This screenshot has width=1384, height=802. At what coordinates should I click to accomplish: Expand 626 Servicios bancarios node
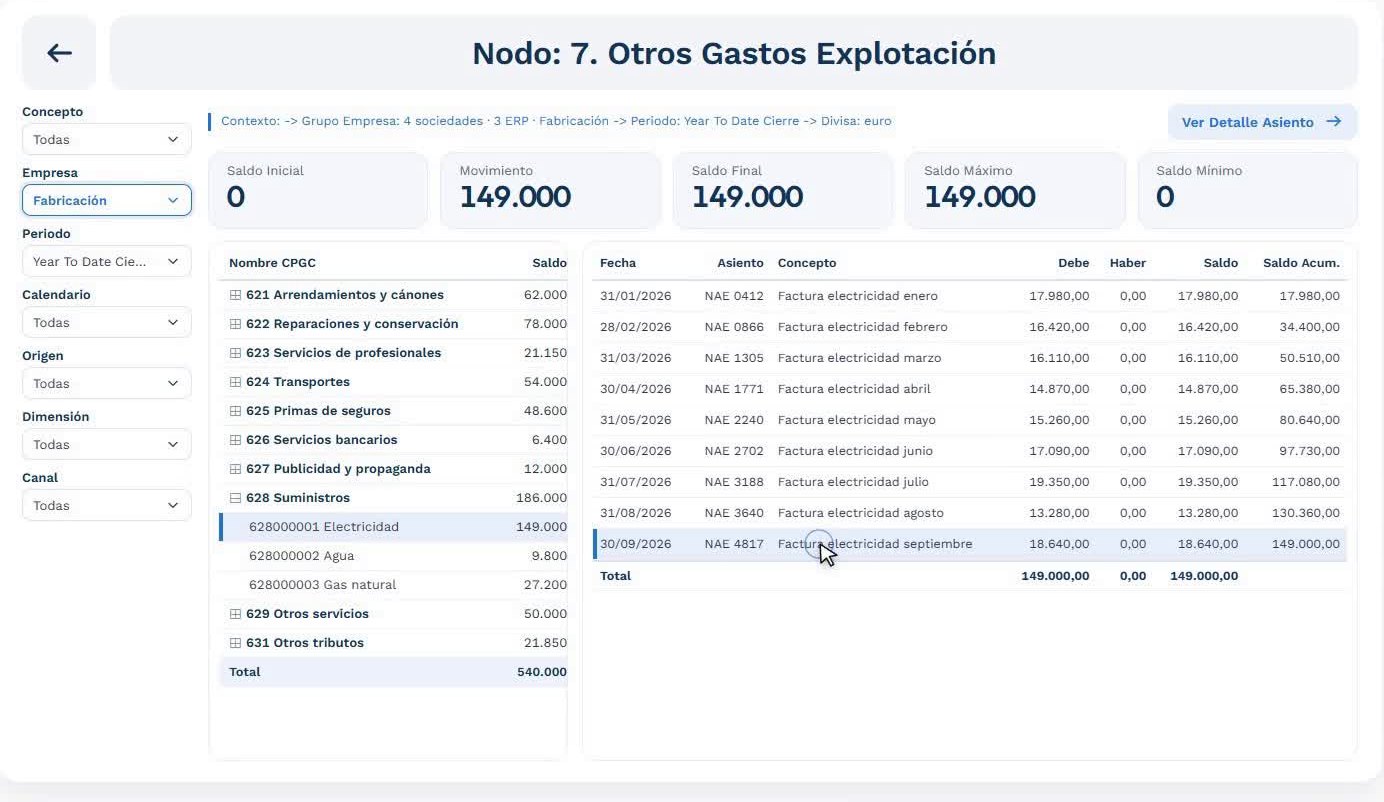(x=236, y=440)
